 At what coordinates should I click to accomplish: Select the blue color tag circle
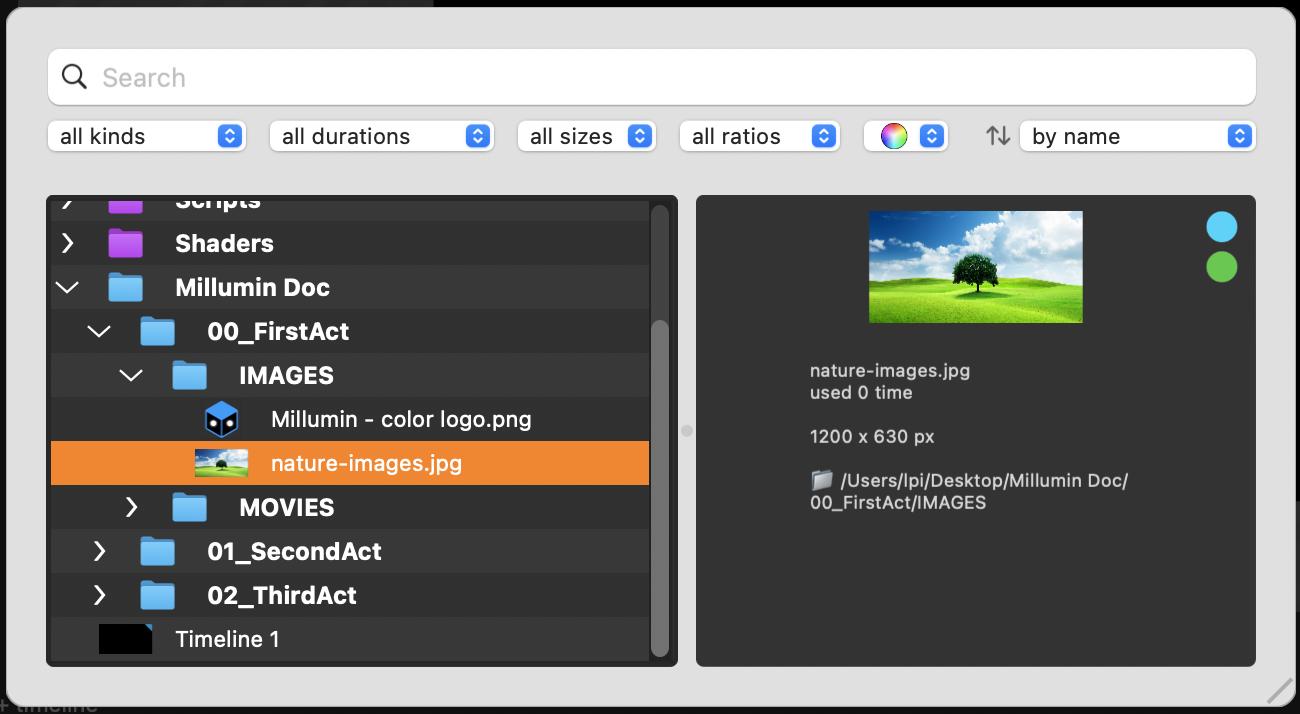(x=1221, y=227)
